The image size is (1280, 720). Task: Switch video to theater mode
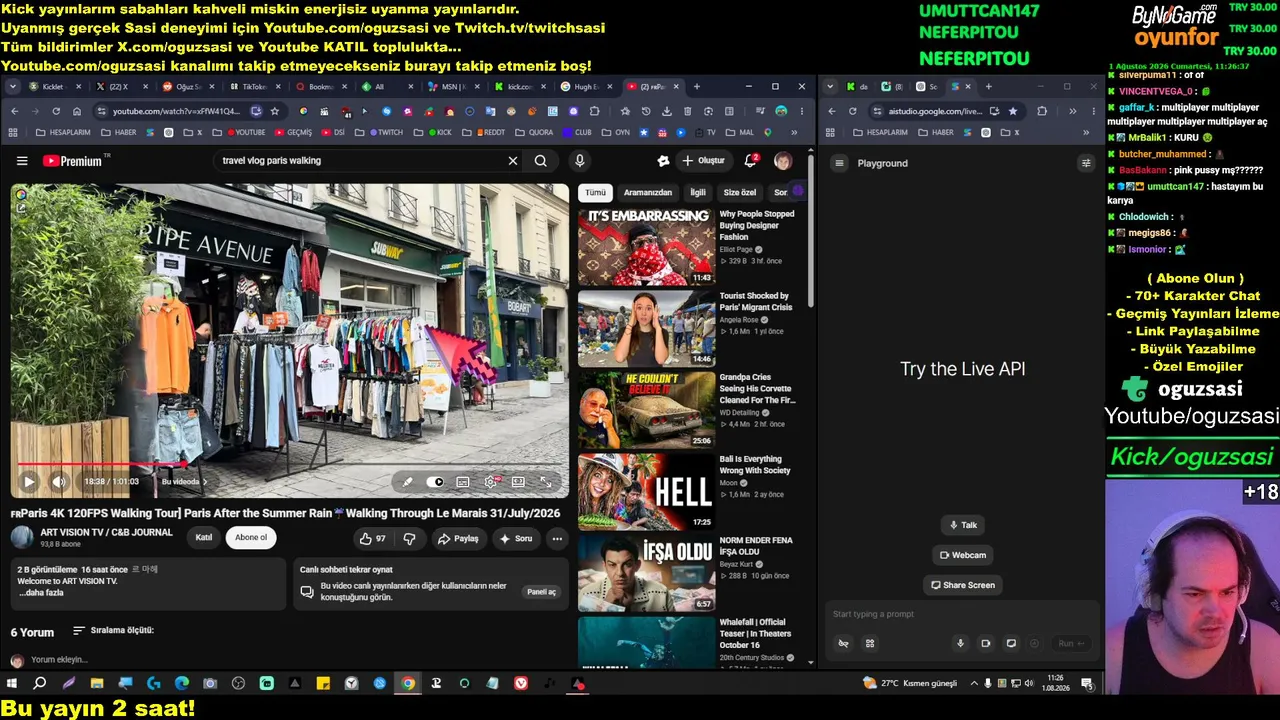pos(518,482)
